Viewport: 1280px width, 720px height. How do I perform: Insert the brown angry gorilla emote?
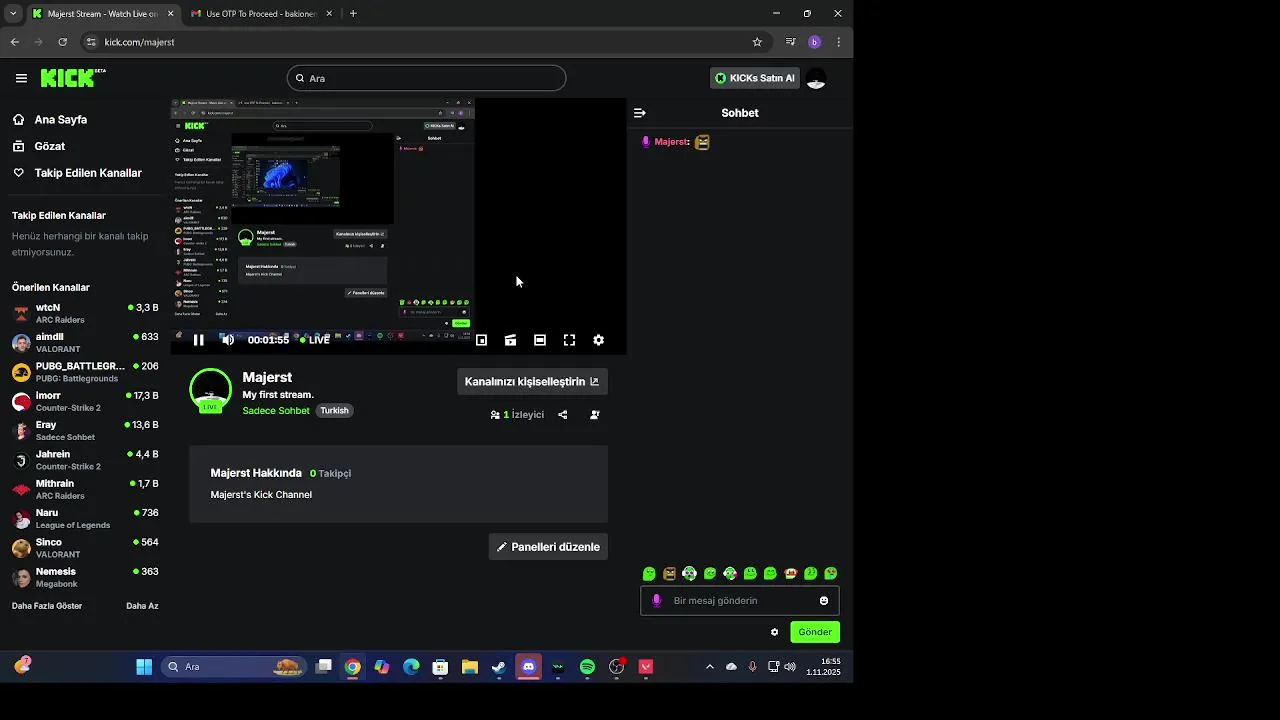[x=669, y=574]
